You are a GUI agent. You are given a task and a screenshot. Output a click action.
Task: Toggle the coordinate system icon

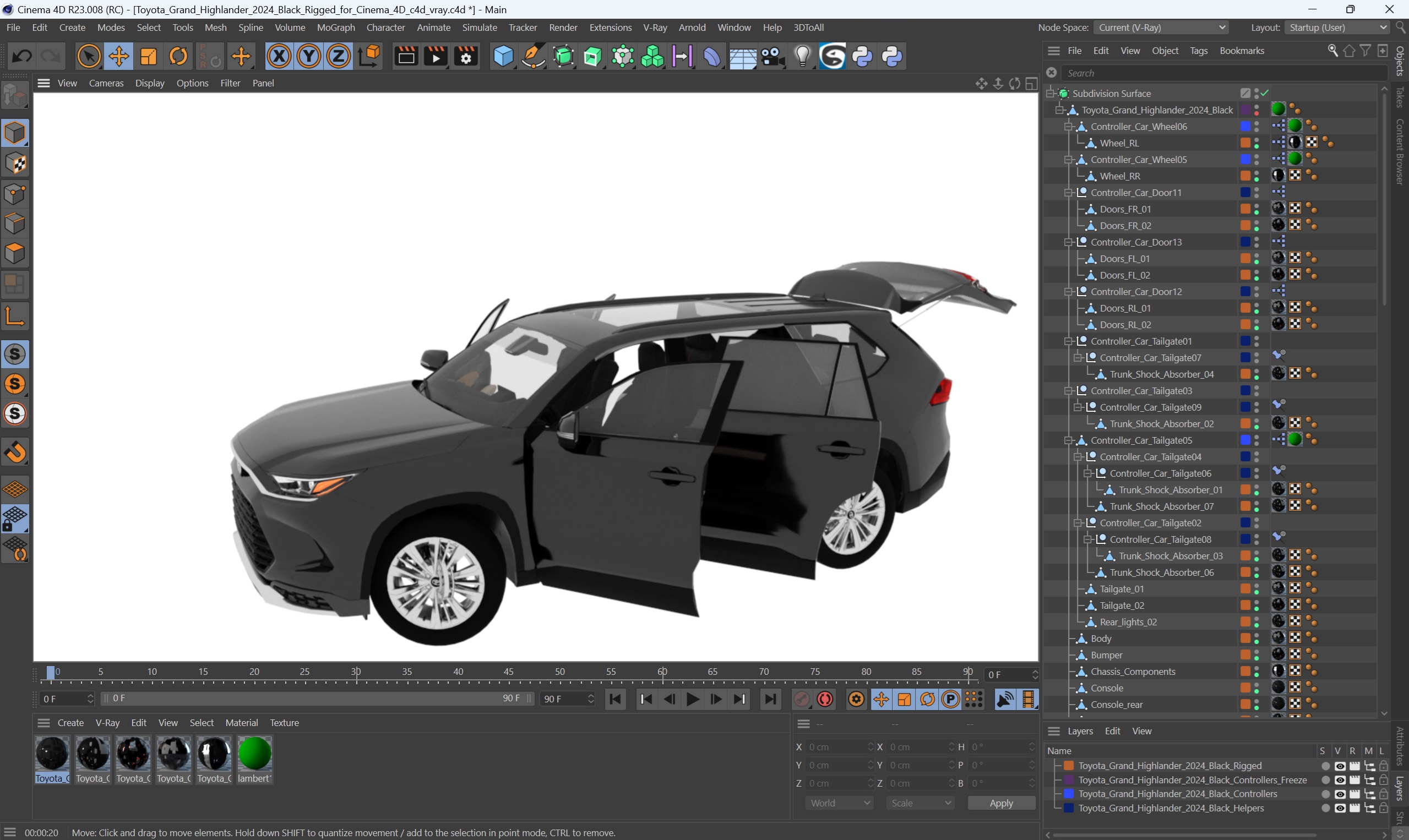[x=369, y=57]
